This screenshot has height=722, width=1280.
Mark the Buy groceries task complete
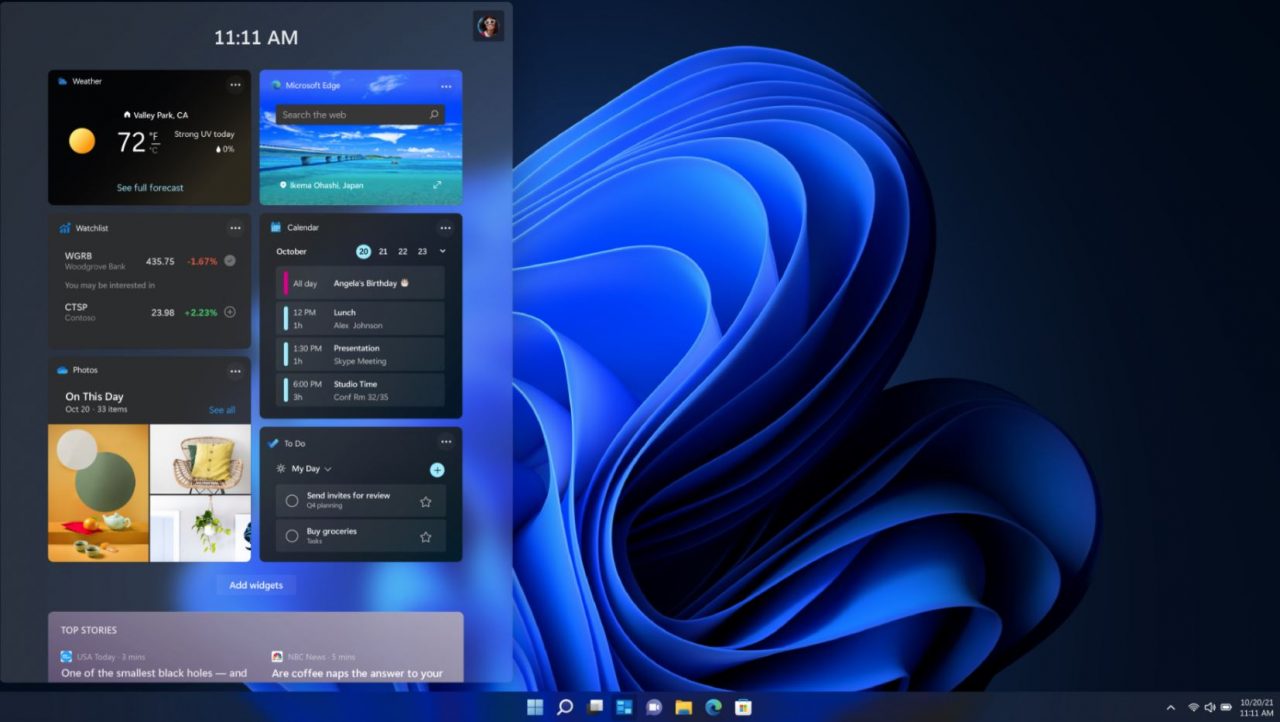[x=292, y=535]
